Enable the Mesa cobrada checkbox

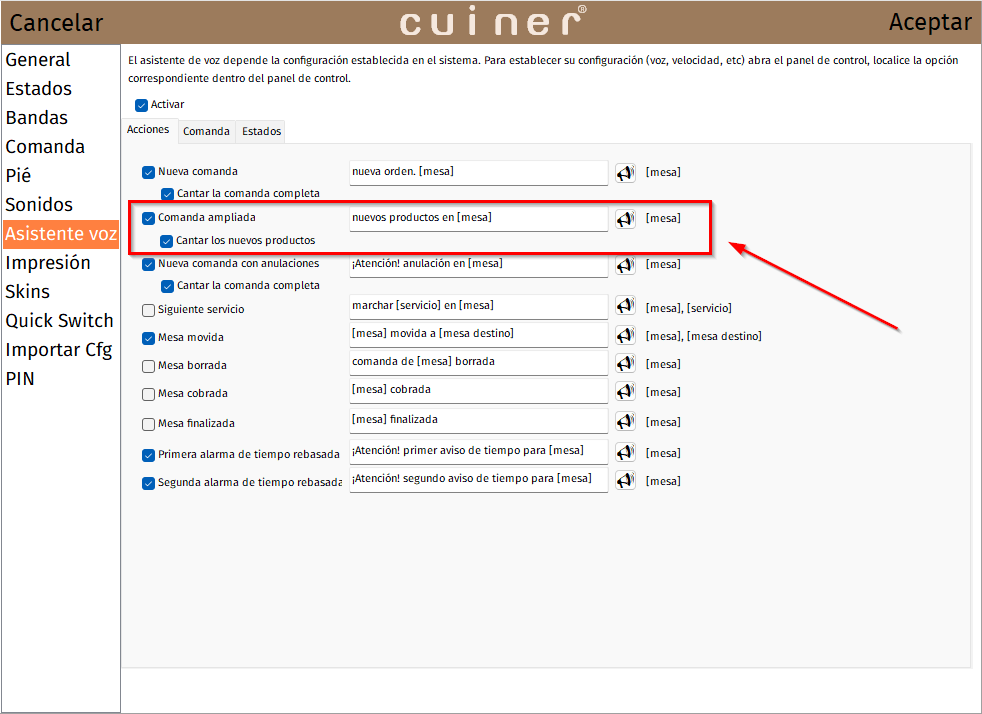click(148, 395)
